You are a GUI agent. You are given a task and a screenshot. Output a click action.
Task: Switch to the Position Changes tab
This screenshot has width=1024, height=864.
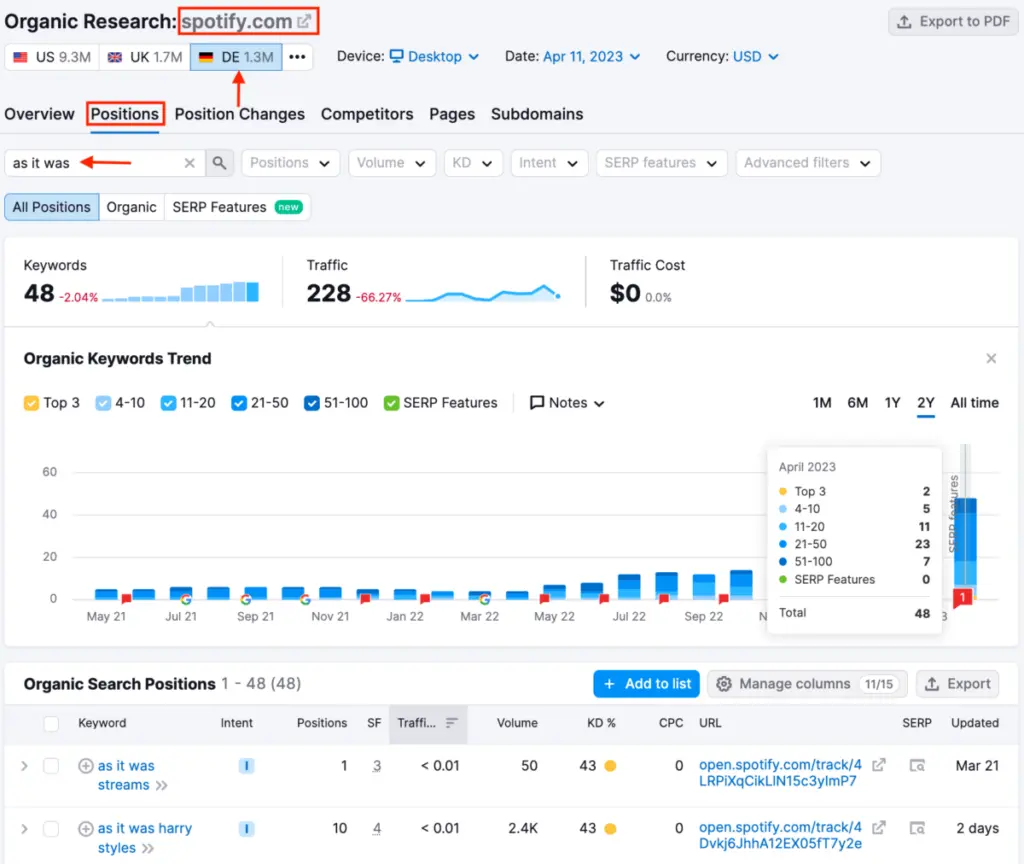point(239,114)
